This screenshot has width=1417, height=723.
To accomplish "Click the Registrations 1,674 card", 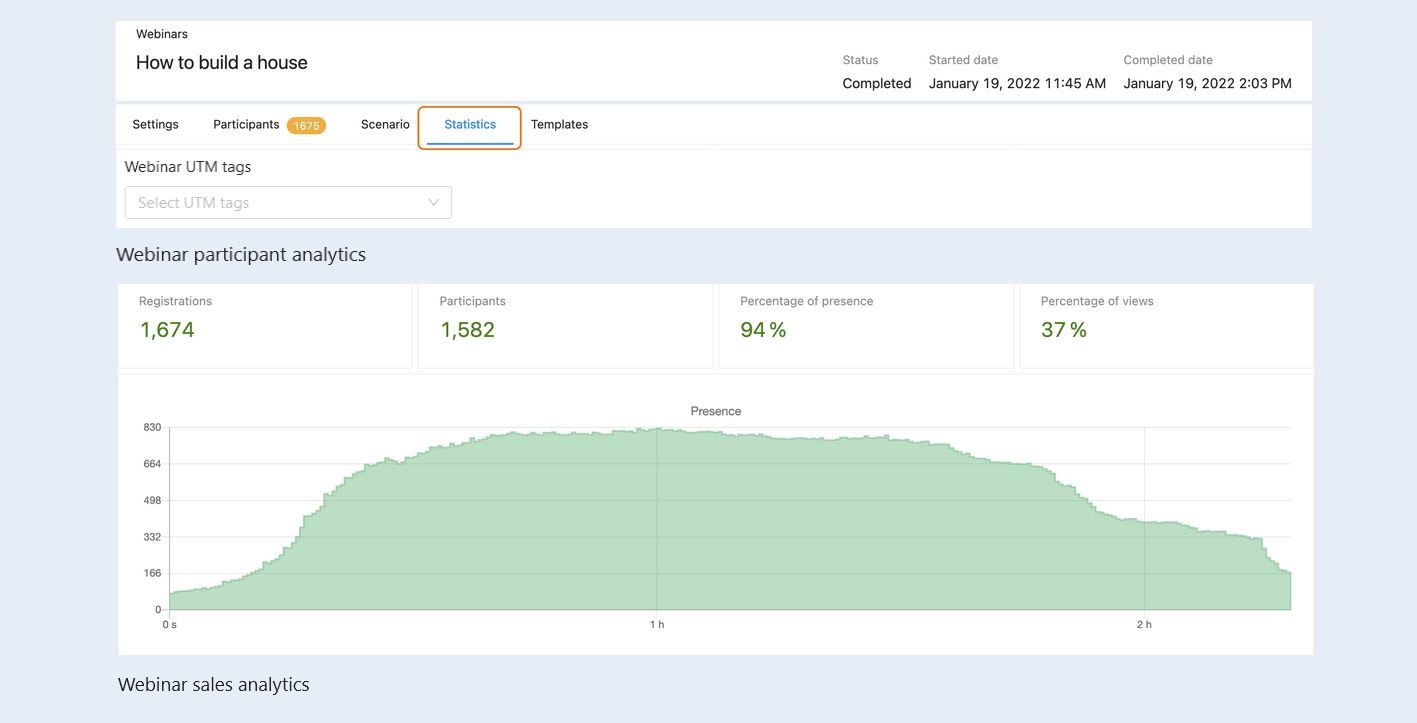I will [265, 326].
